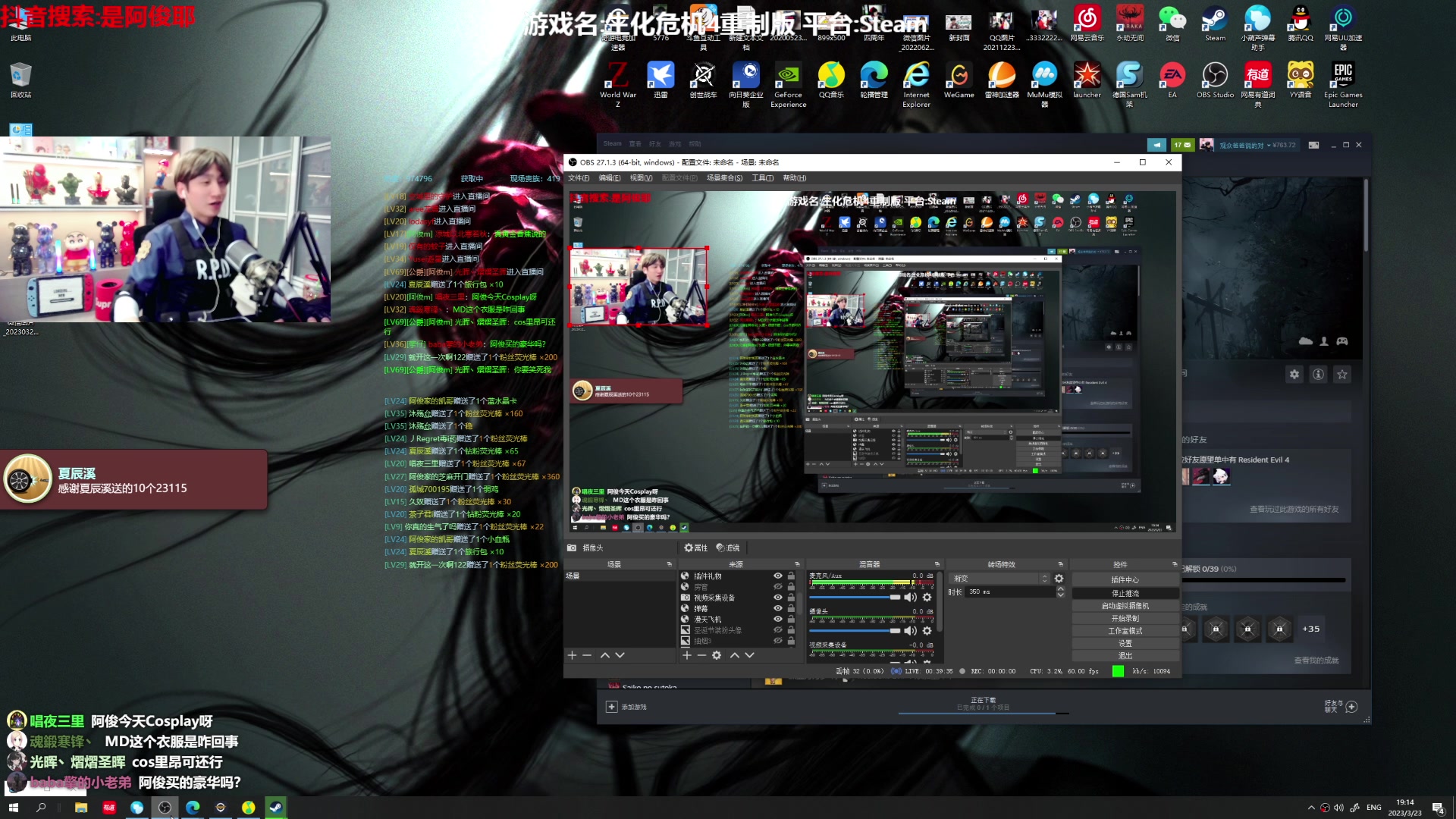Open Epic Games Launcher desktop shortcut
Image resolution: width=1456 pixels, height=819 pixels.
pyautogui.click(x=1343, y=84)
